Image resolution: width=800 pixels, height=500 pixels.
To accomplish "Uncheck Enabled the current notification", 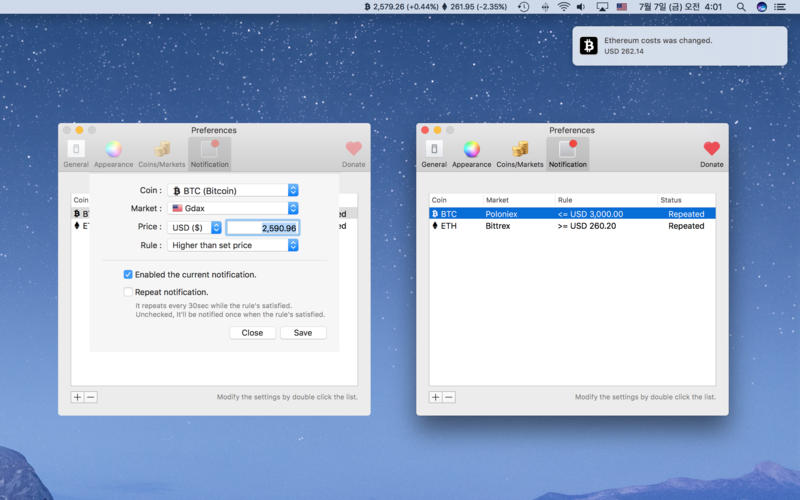I will (x=128, y=274).
